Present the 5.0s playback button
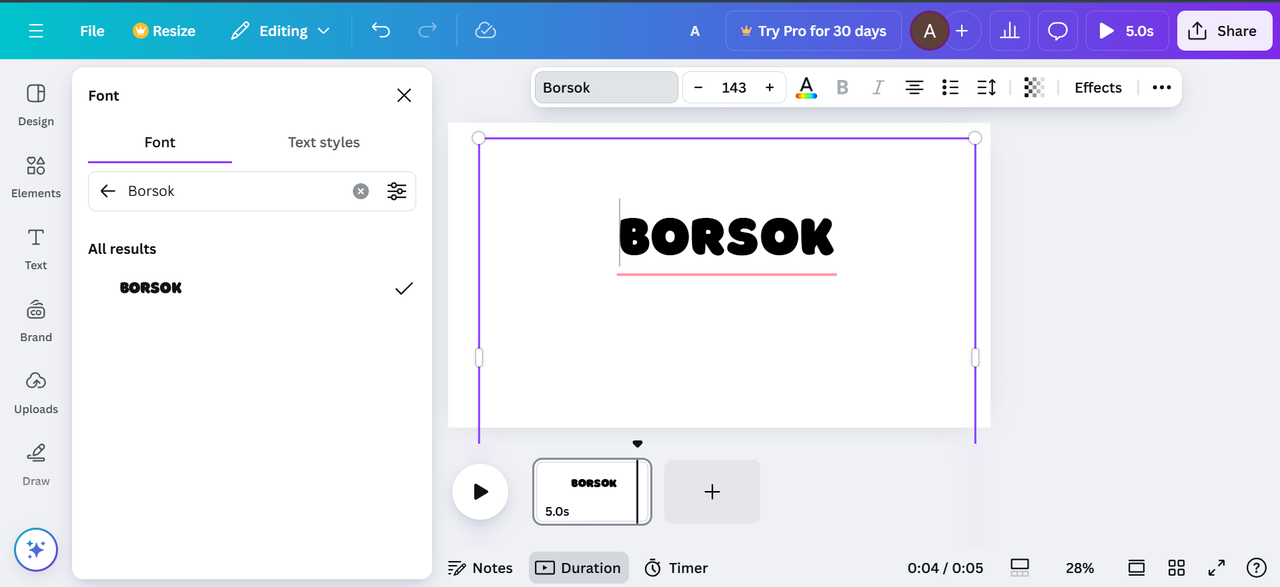Screen dimensions: 1280x587 coord(1127,31)
